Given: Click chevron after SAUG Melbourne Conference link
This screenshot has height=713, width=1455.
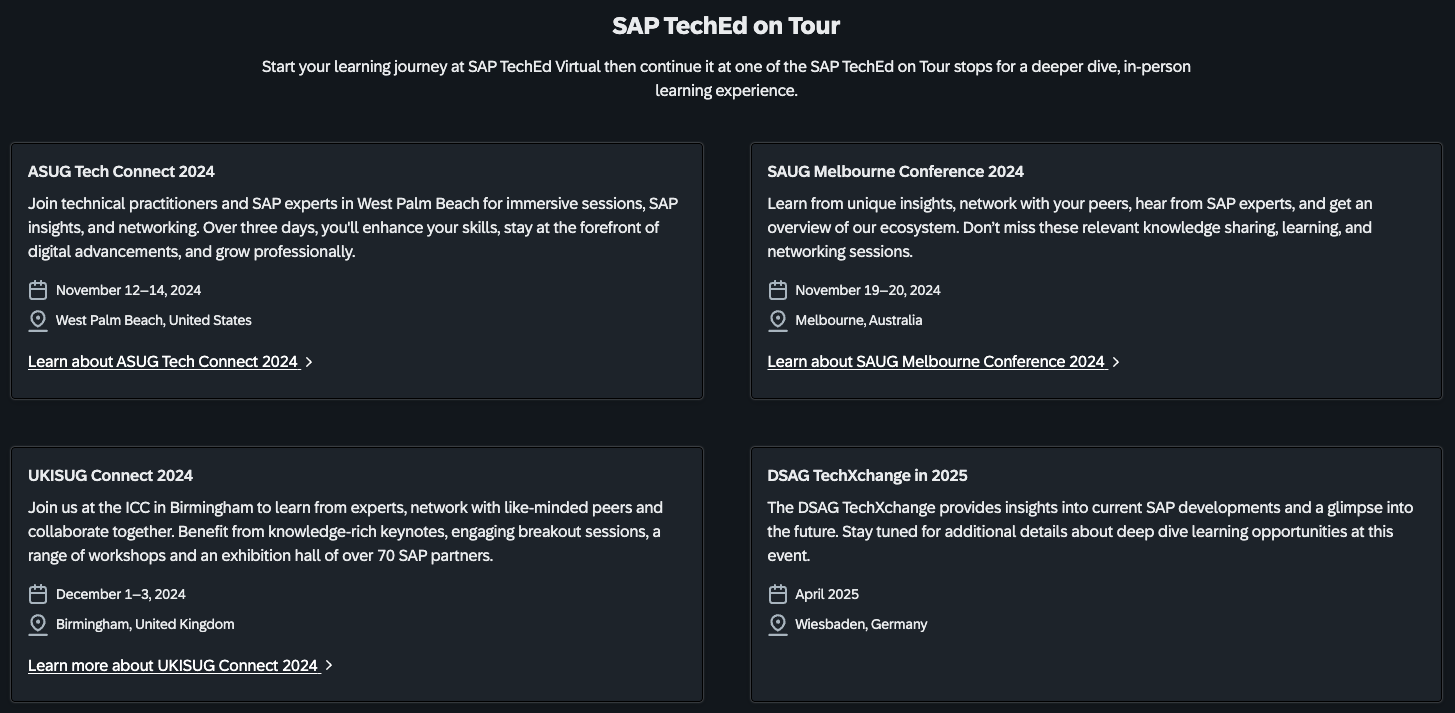Looking at the screenshot, I should 1116,362.
